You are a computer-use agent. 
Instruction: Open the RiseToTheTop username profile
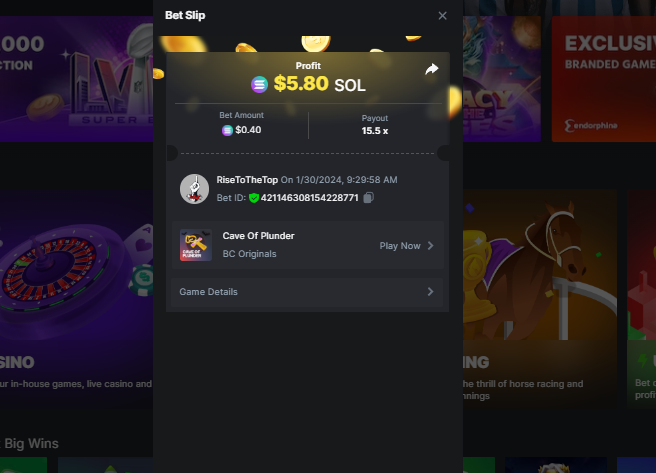pos(247,180)
